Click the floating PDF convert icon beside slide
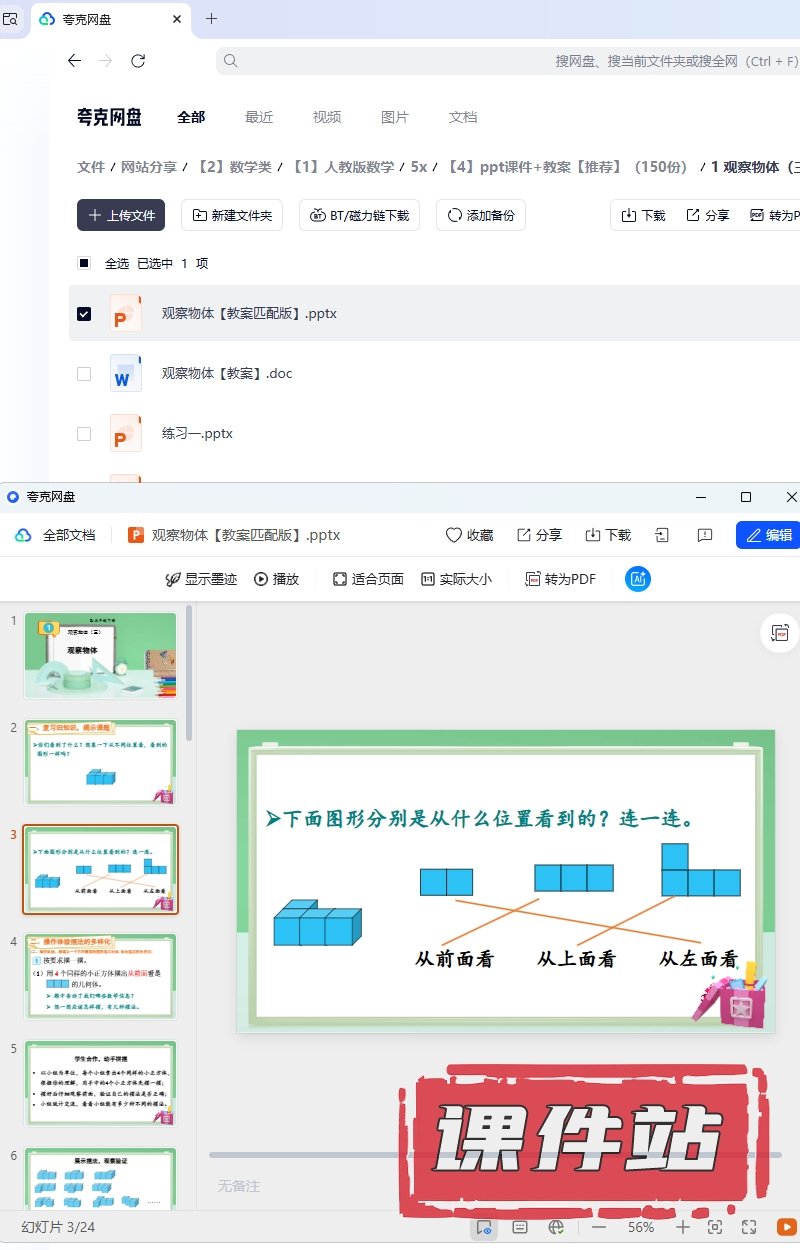This screenshot has width=800, height=1250. pos(780,633)
